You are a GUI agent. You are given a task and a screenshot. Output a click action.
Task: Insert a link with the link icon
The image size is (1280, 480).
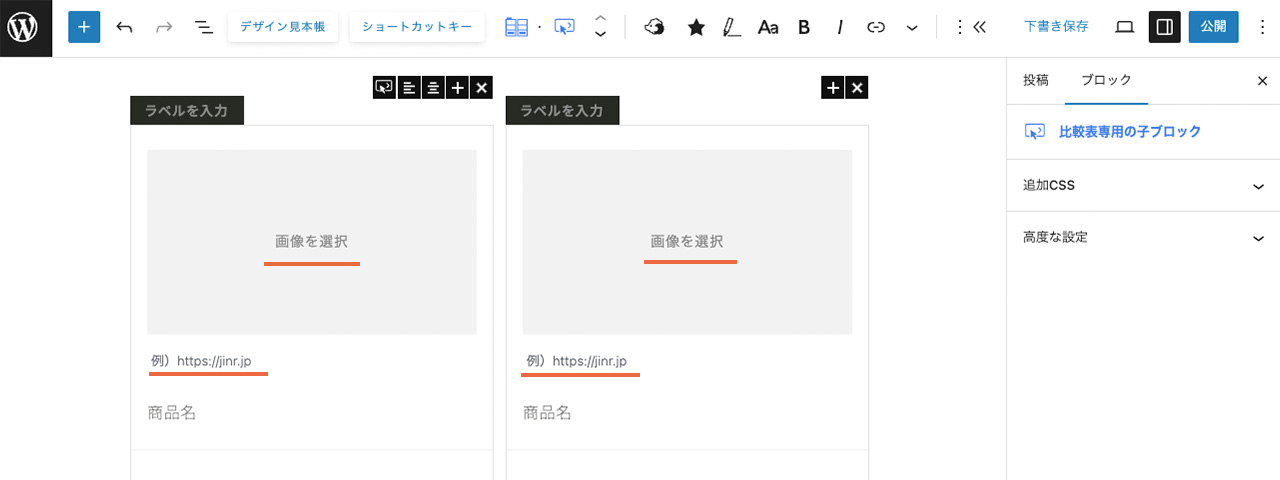[876, 28]
